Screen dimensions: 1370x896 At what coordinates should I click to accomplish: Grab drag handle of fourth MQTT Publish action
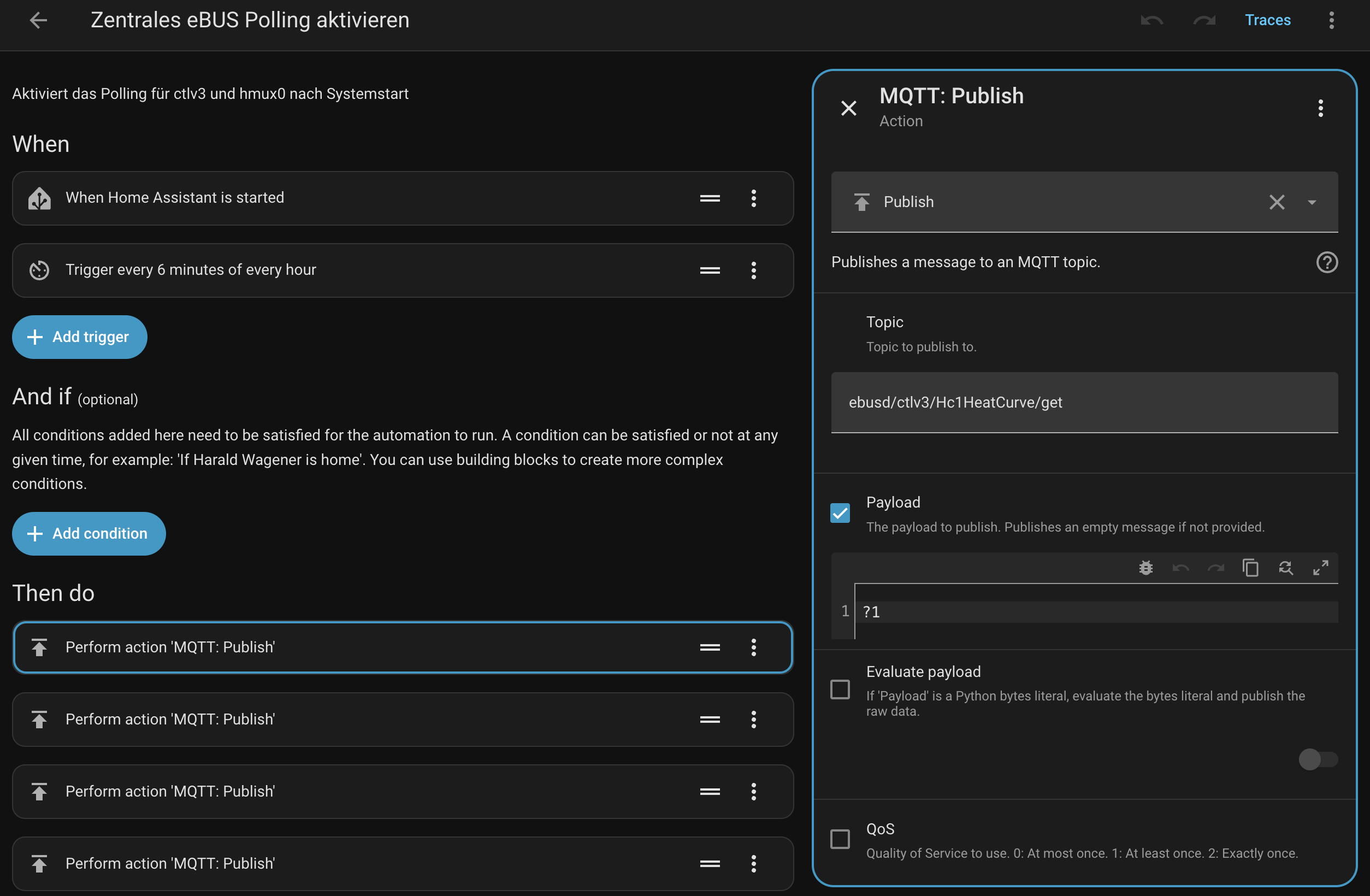710,864
